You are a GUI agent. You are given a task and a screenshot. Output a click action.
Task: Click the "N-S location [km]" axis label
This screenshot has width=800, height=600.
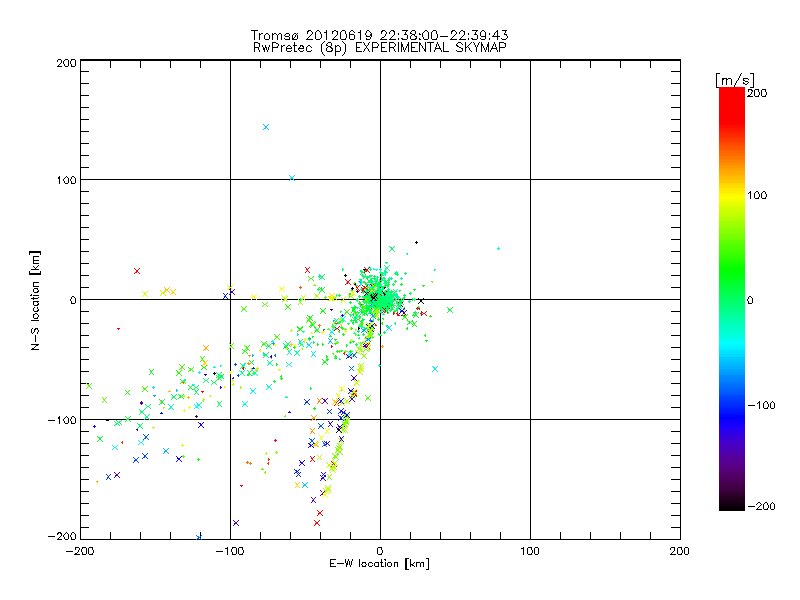pyautogui.click(x=35, y=301)
